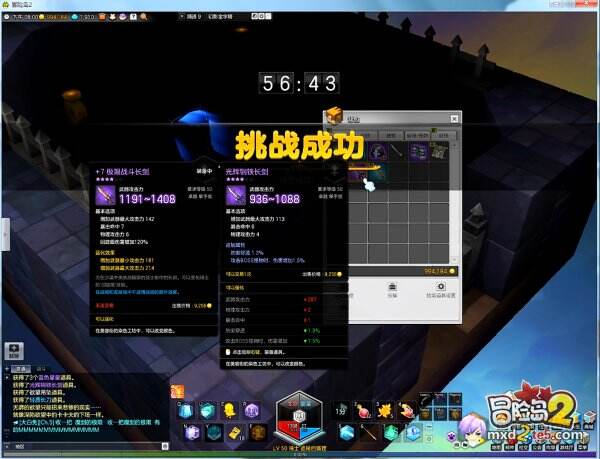Use the blue crystal skill in slot 5
This screenshot has width=600, height=459.
[347, 432]
